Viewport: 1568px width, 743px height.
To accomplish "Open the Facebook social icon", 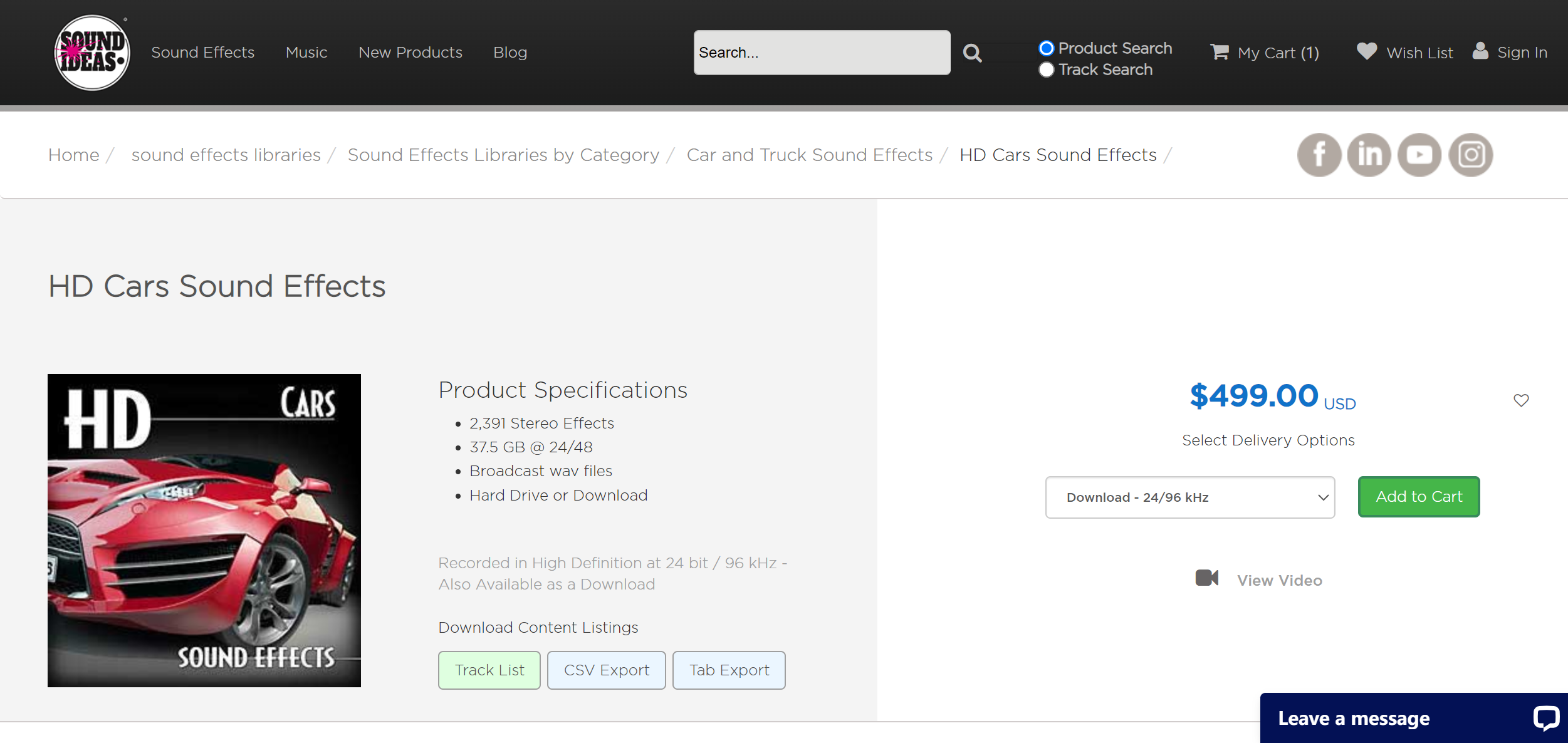I will 1319,154.
